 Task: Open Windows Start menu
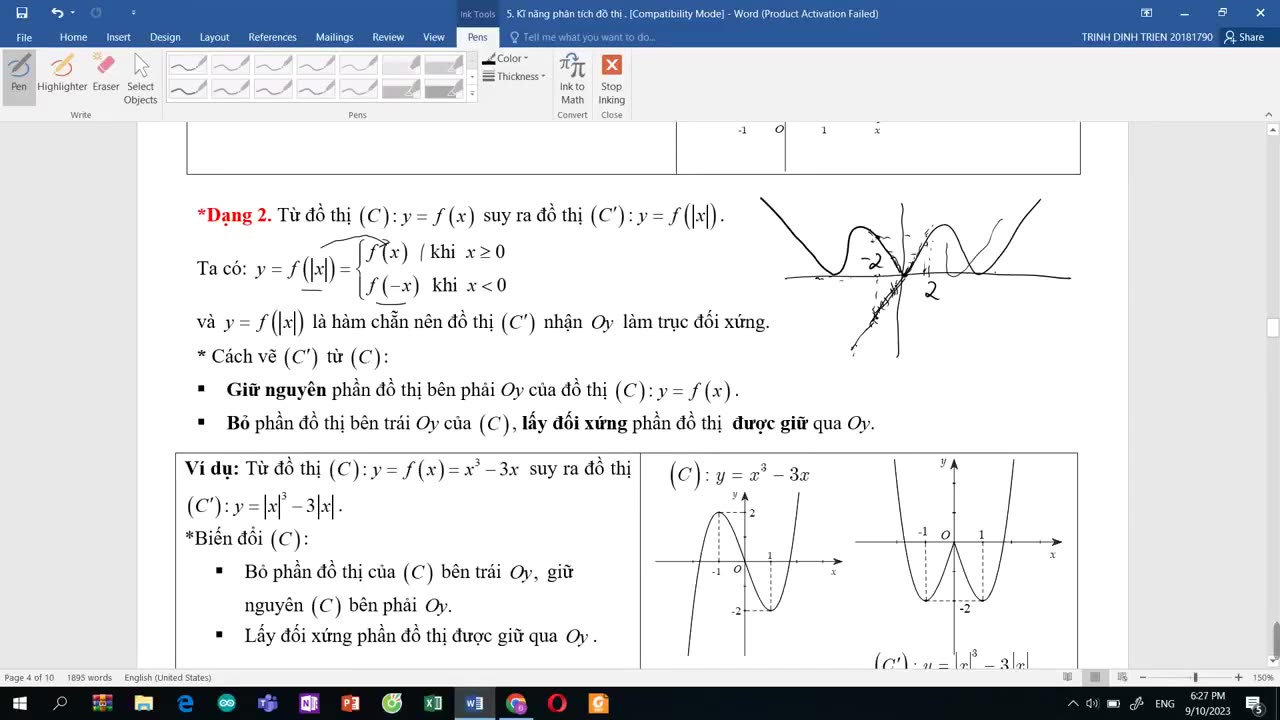(x=19, y=703)
